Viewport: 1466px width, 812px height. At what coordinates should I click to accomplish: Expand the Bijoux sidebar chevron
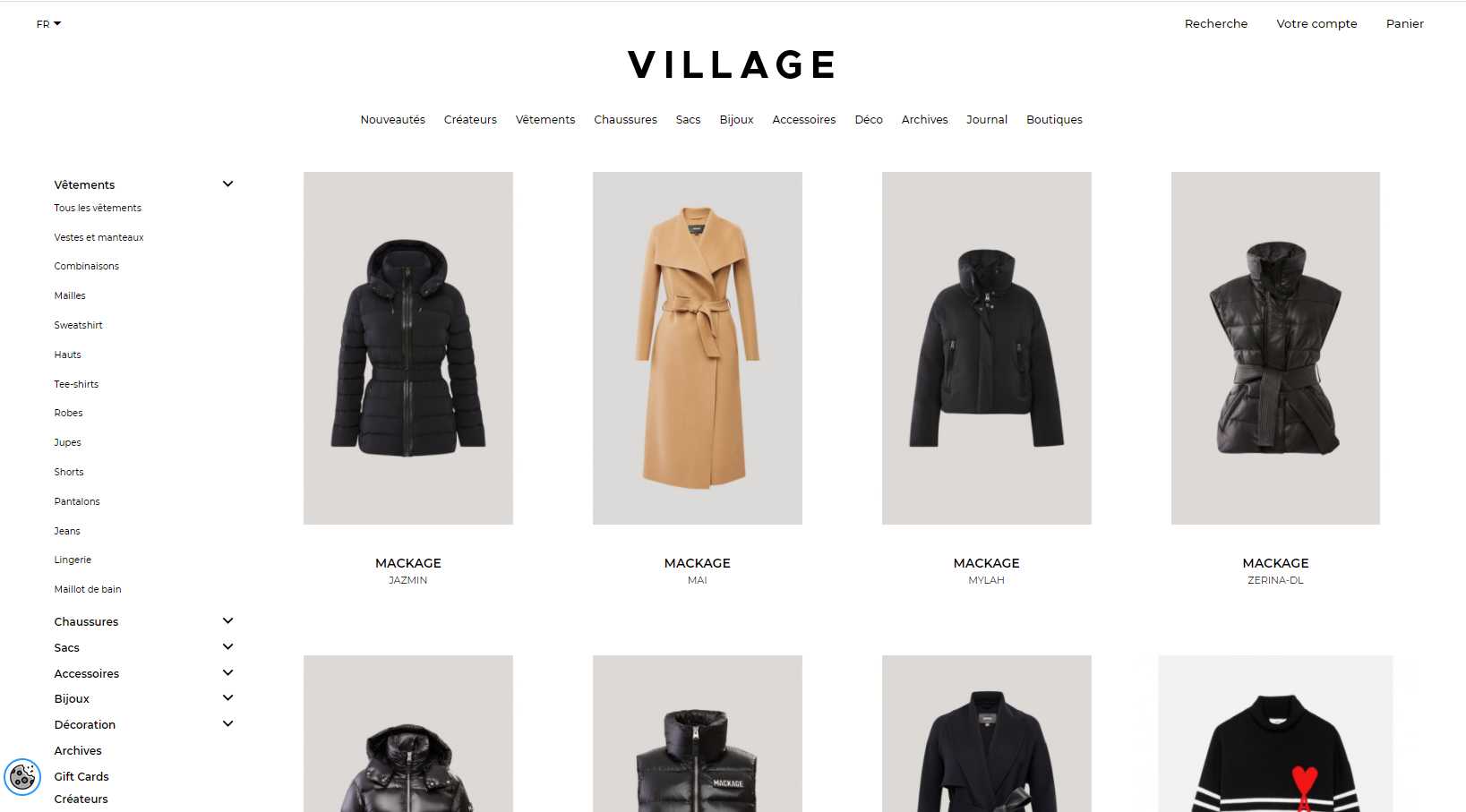pos(227,697)
